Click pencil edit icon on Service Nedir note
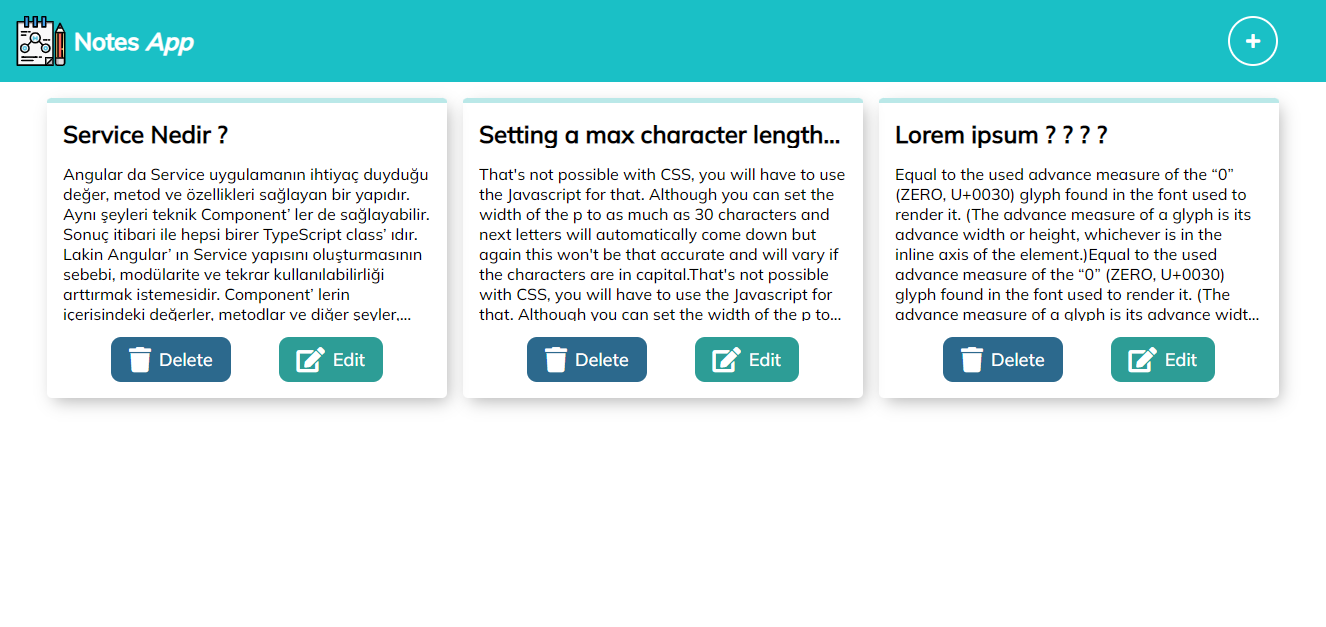This screenshot has width=1326, height=627. click(310, 360)
